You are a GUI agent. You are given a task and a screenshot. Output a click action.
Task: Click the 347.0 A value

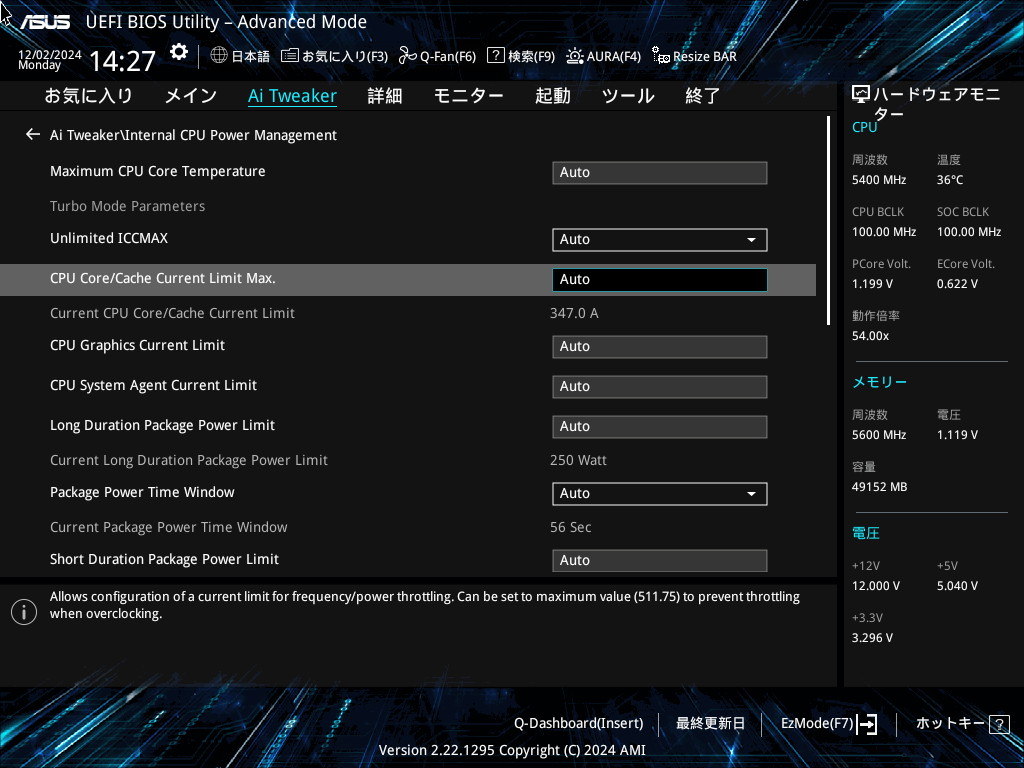point(574,313)
